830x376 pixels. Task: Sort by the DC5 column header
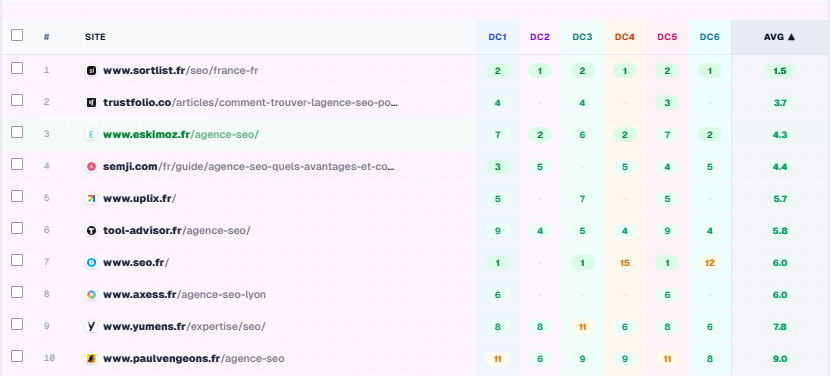point(667,37)
